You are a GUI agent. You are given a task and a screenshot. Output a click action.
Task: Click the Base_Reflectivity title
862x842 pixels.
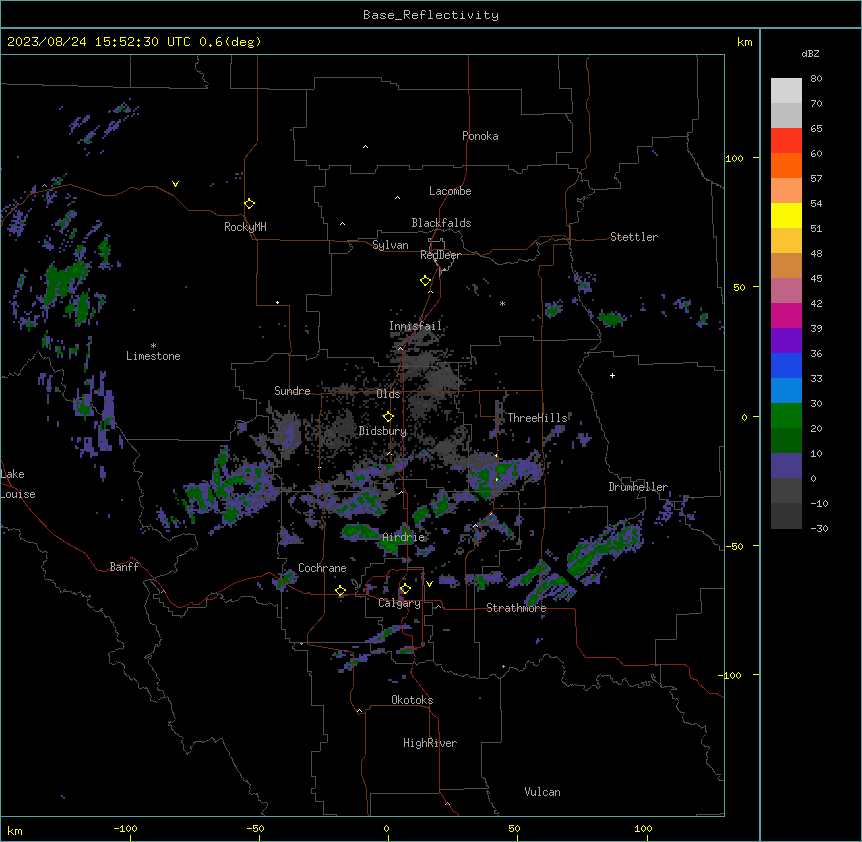pos(431,15)
